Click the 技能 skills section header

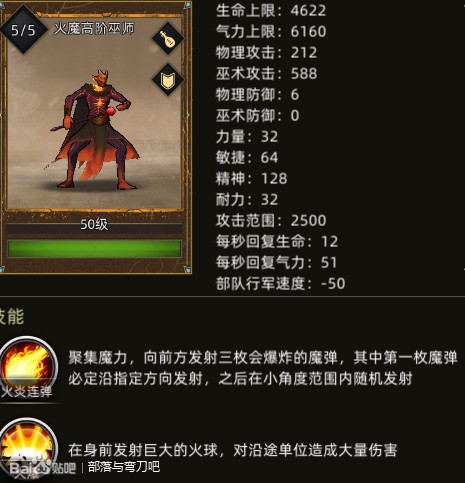click(x=12, y=316)
